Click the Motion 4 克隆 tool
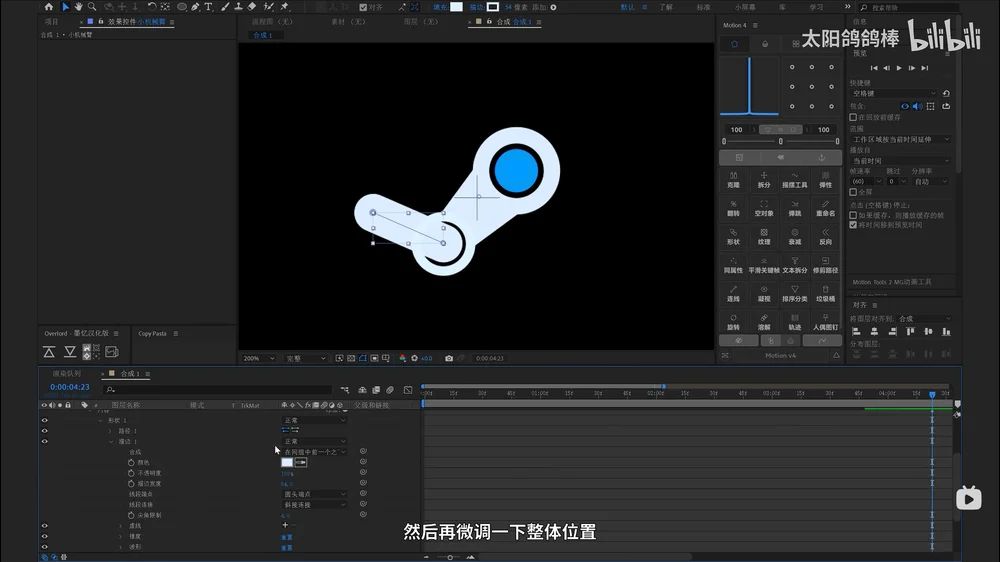The width and height of the screenshot is (1000, 562). coord(733,180)
